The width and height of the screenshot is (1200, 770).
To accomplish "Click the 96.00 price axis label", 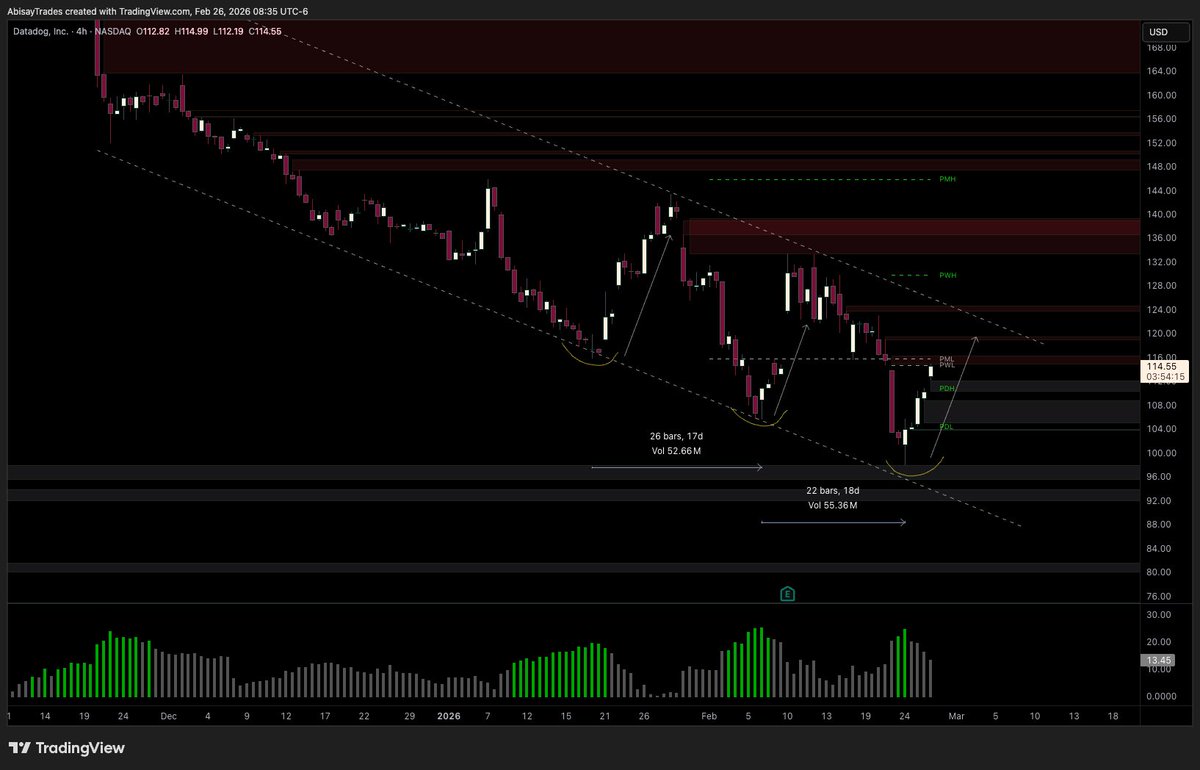I will 1161,477.
